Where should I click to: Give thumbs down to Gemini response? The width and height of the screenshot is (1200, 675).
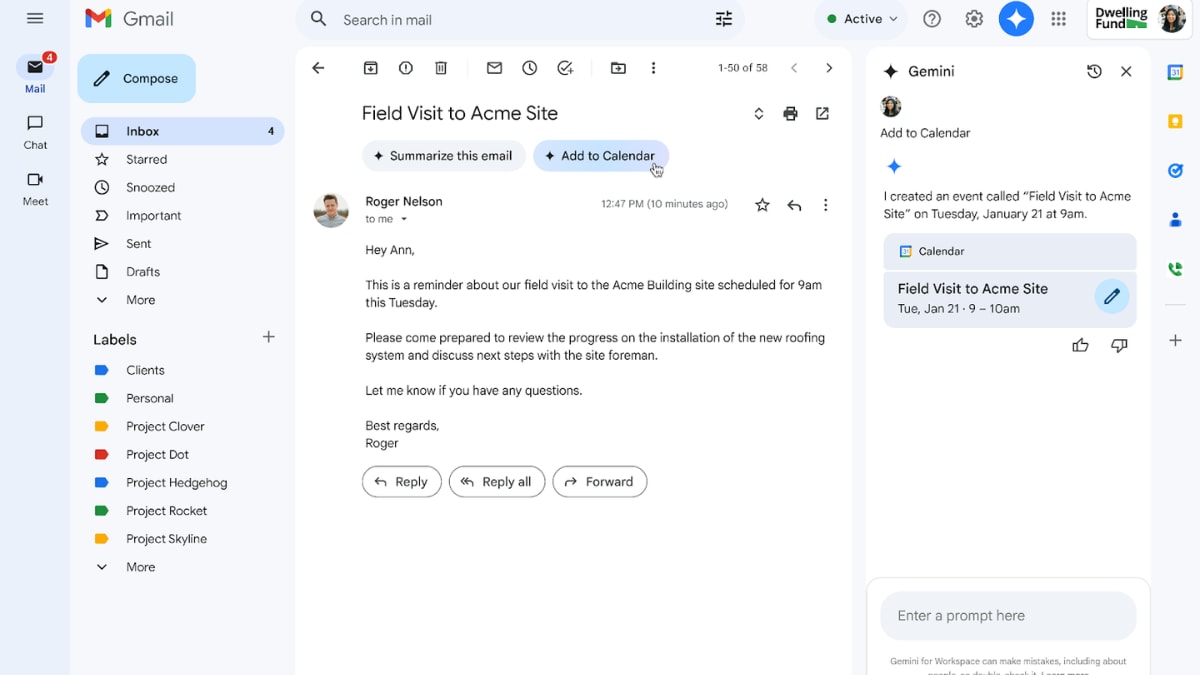[x=1119, y=345]
